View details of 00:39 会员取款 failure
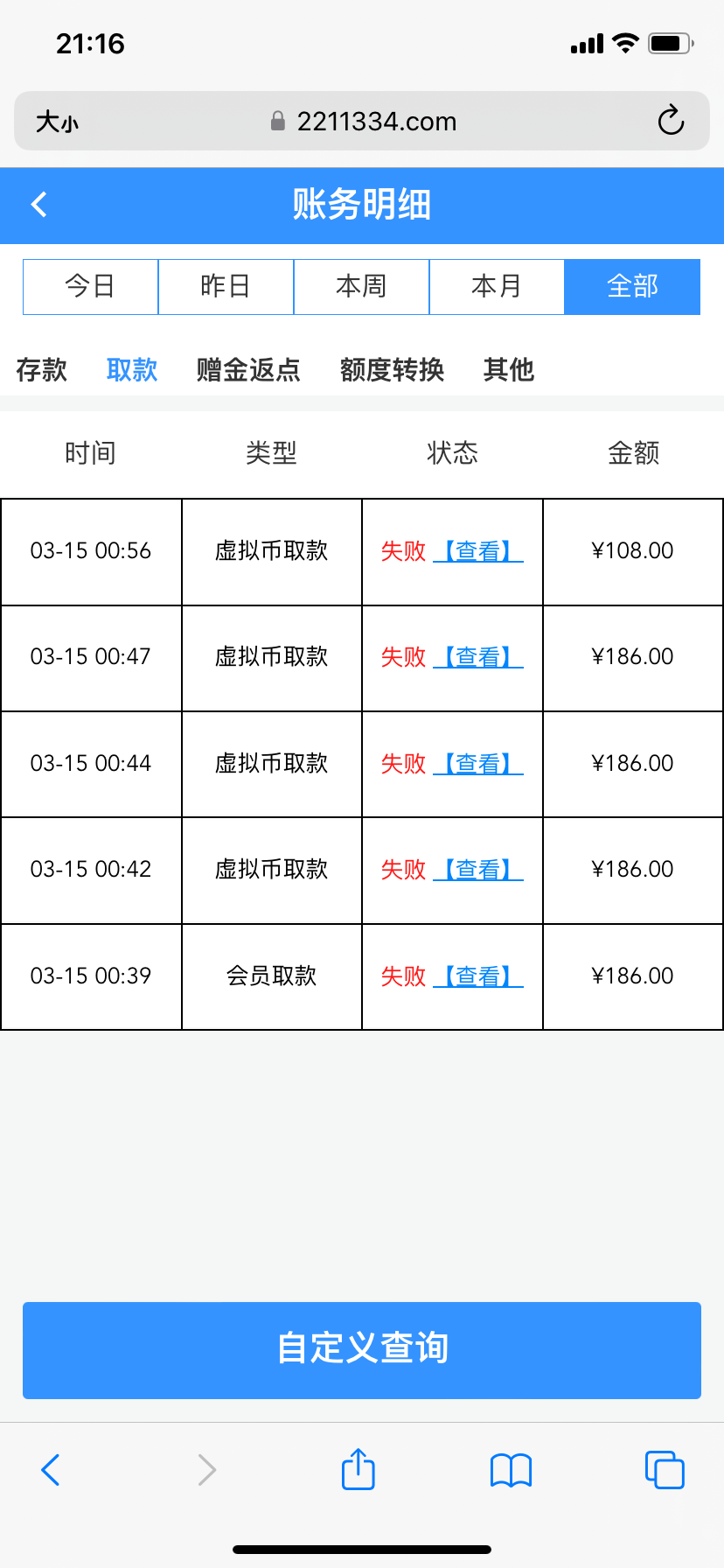The image size is (724, 1568). click(x=478, y=976)
